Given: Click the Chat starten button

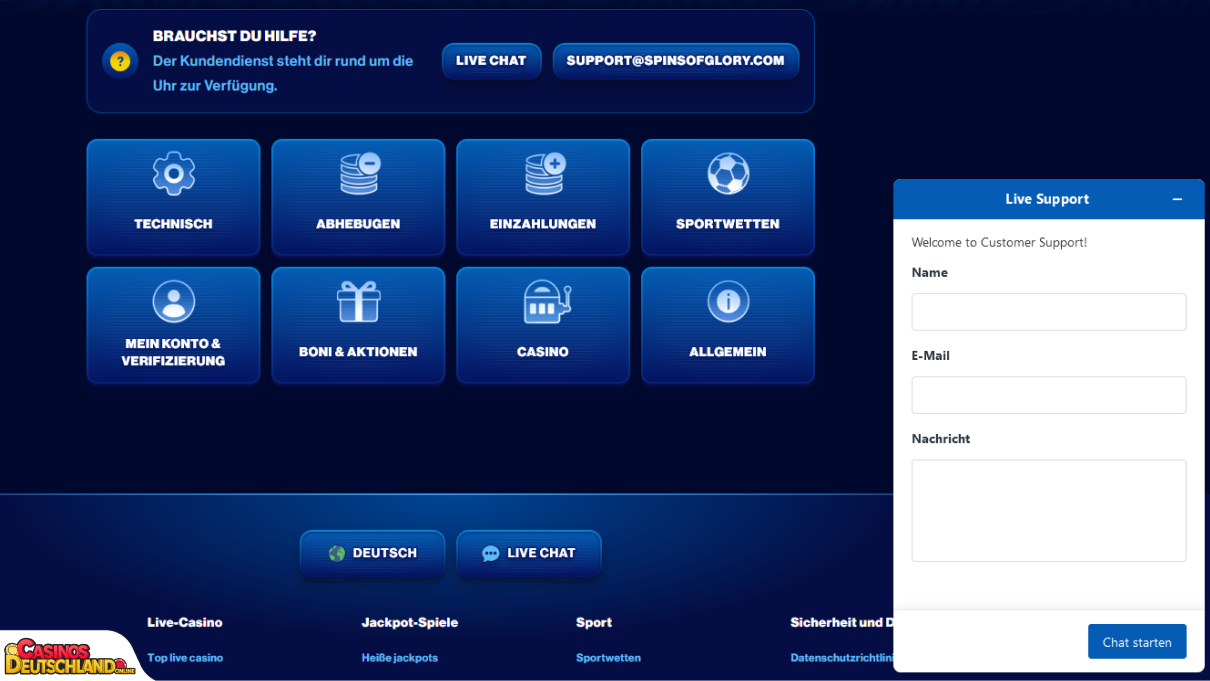Looking at the screenshot, I should (1137, 642).
